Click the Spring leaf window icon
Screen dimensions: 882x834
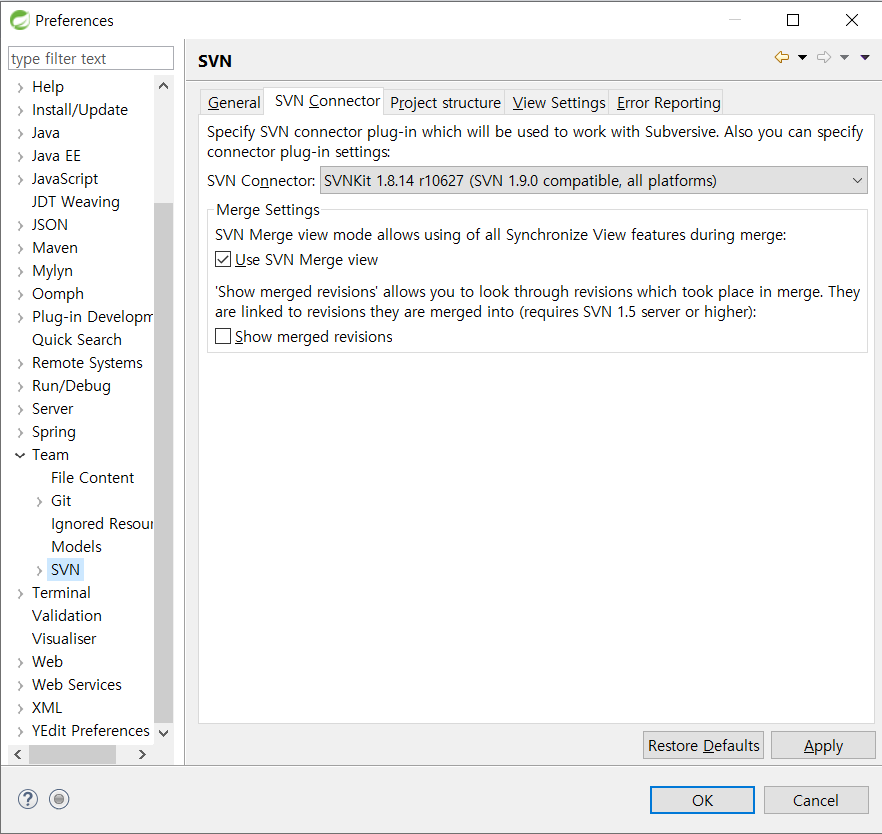click(x=20, y=20)
